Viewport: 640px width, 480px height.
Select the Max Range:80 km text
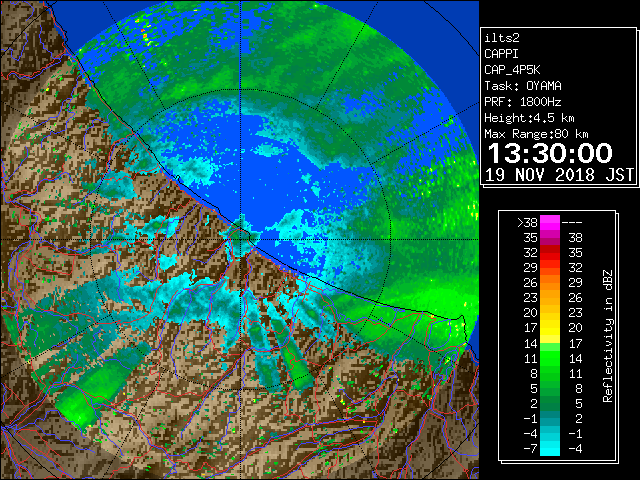coord(536,134)
